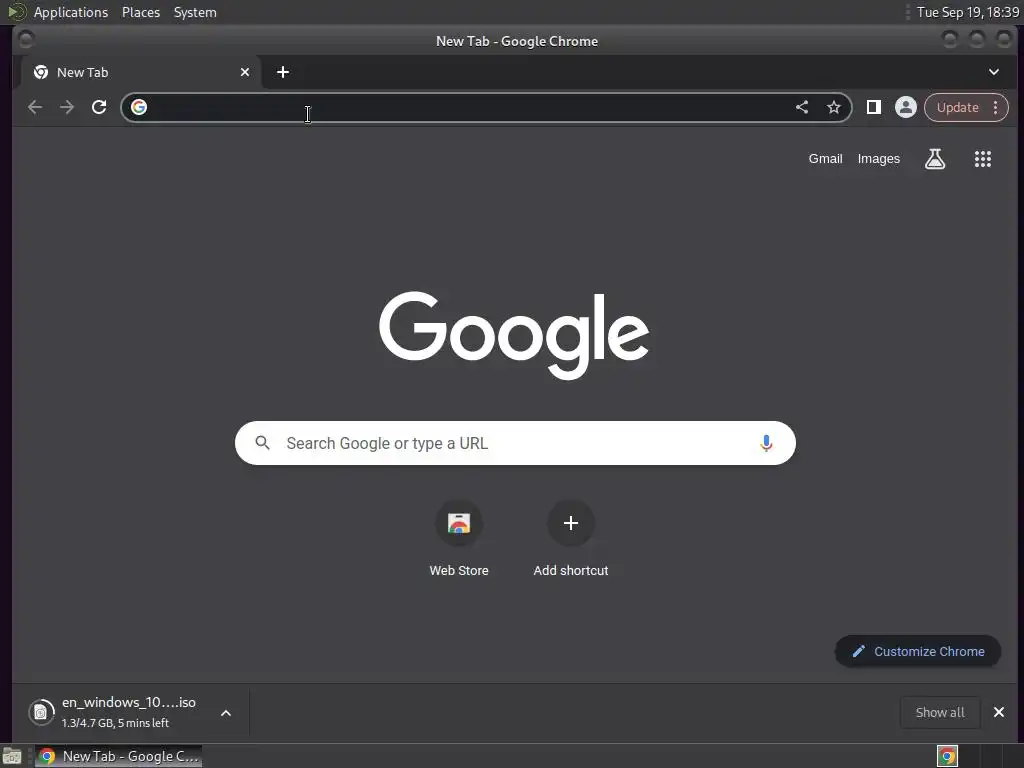
Task: Click the show desktop icon in taskbar
Action: [12, 757]
